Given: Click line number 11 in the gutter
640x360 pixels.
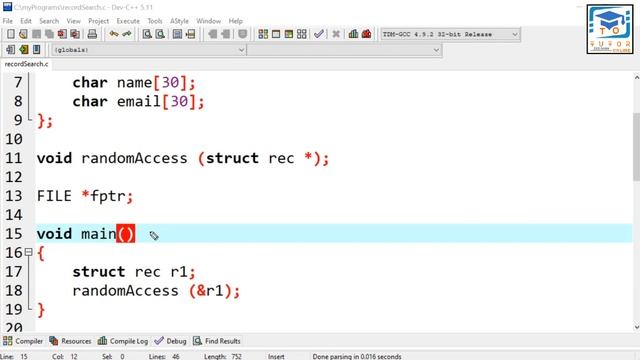Looking at the screenshot, I should tap(13, 158).
